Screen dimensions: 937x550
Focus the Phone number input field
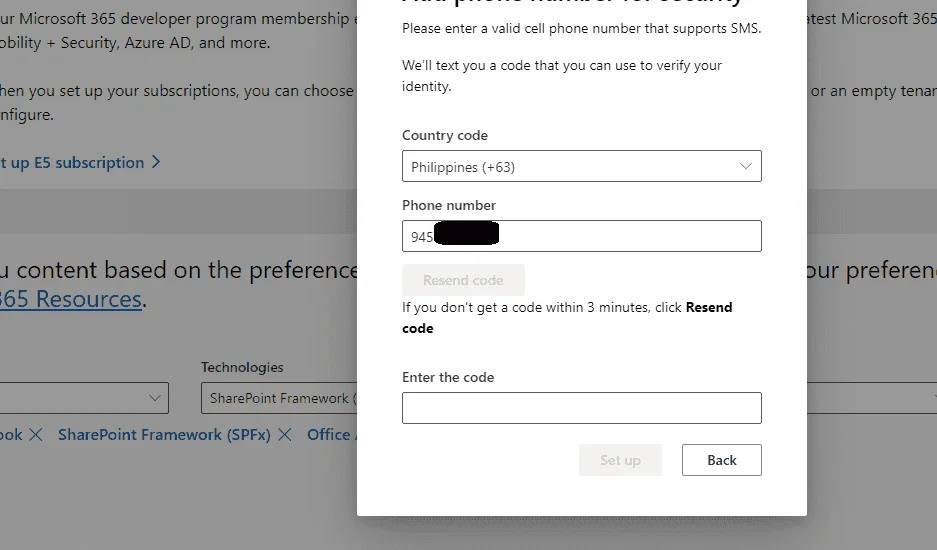[581, 236]
